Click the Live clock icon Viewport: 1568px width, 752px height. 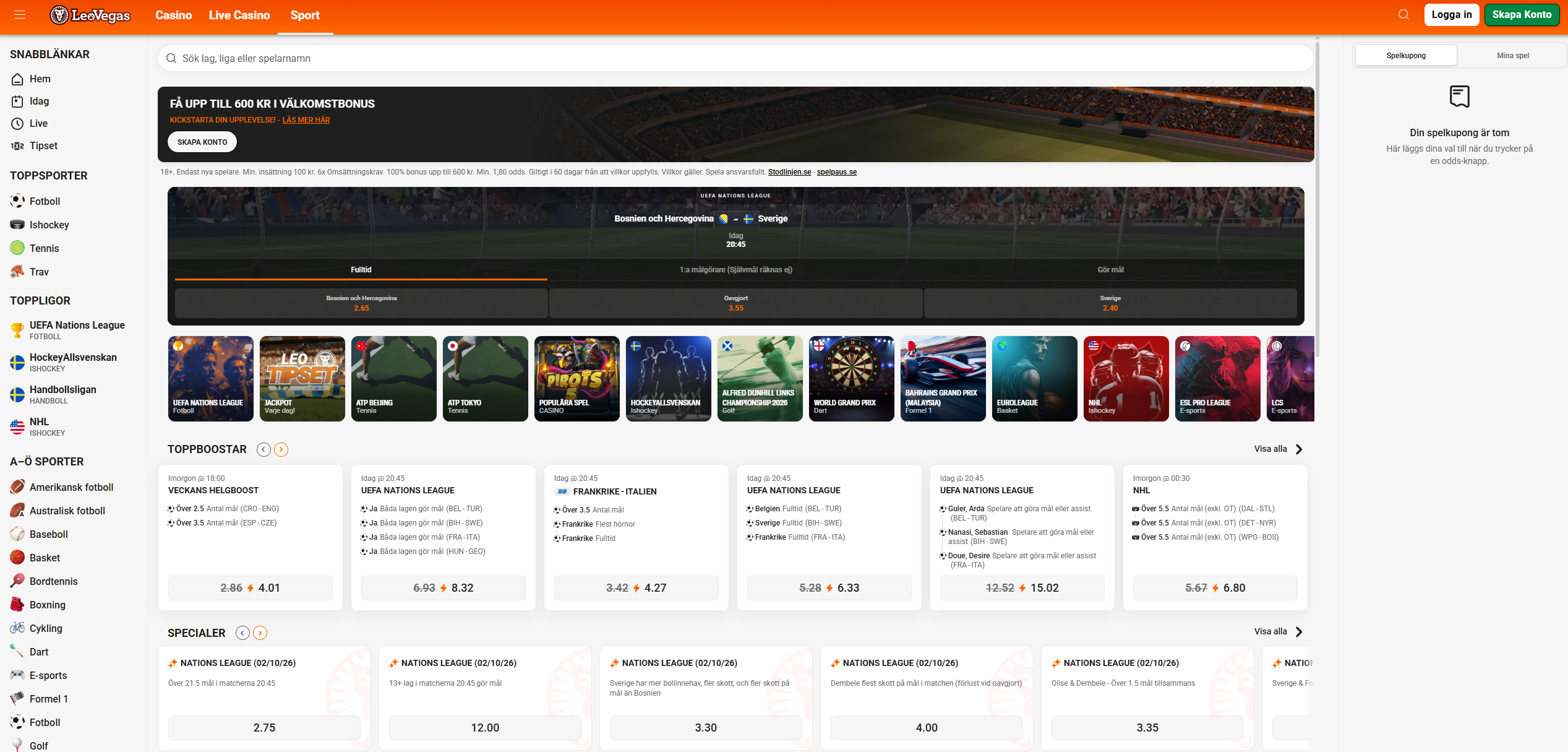coord(17,123)
